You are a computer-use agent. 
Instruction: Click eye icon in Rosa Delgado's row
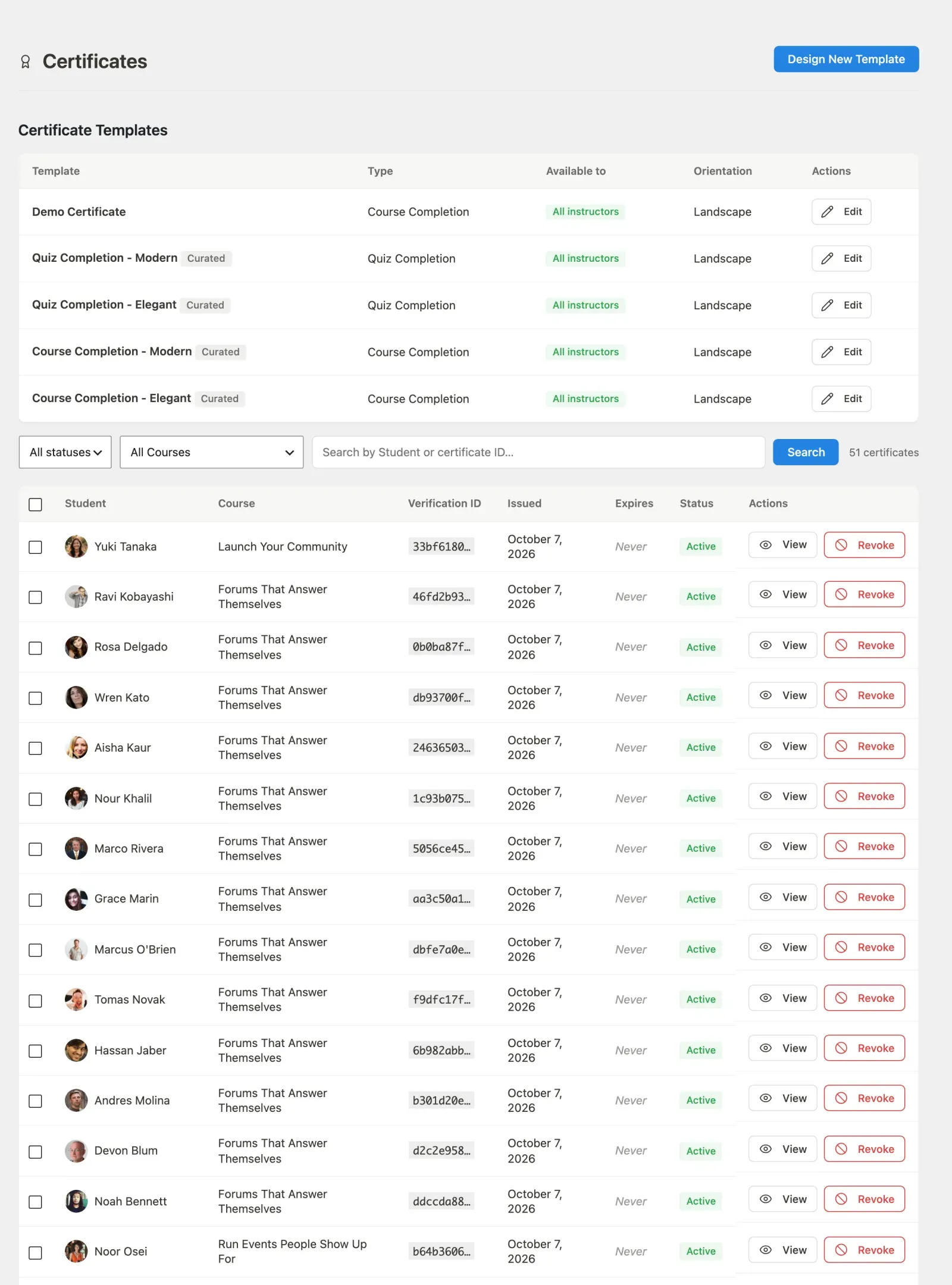(x=766, y=645)
